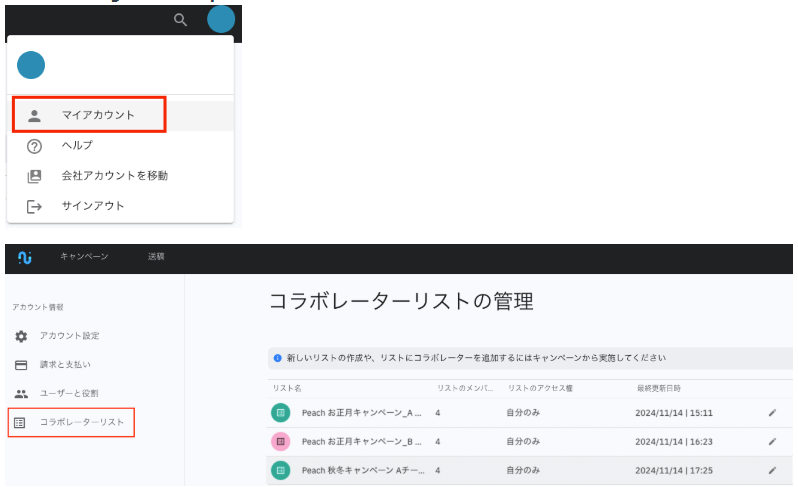Click pencil icon for Peach お正月キャンペーン_B row
This screenshot has height=487, width=798.
click(x=772, y=441)
